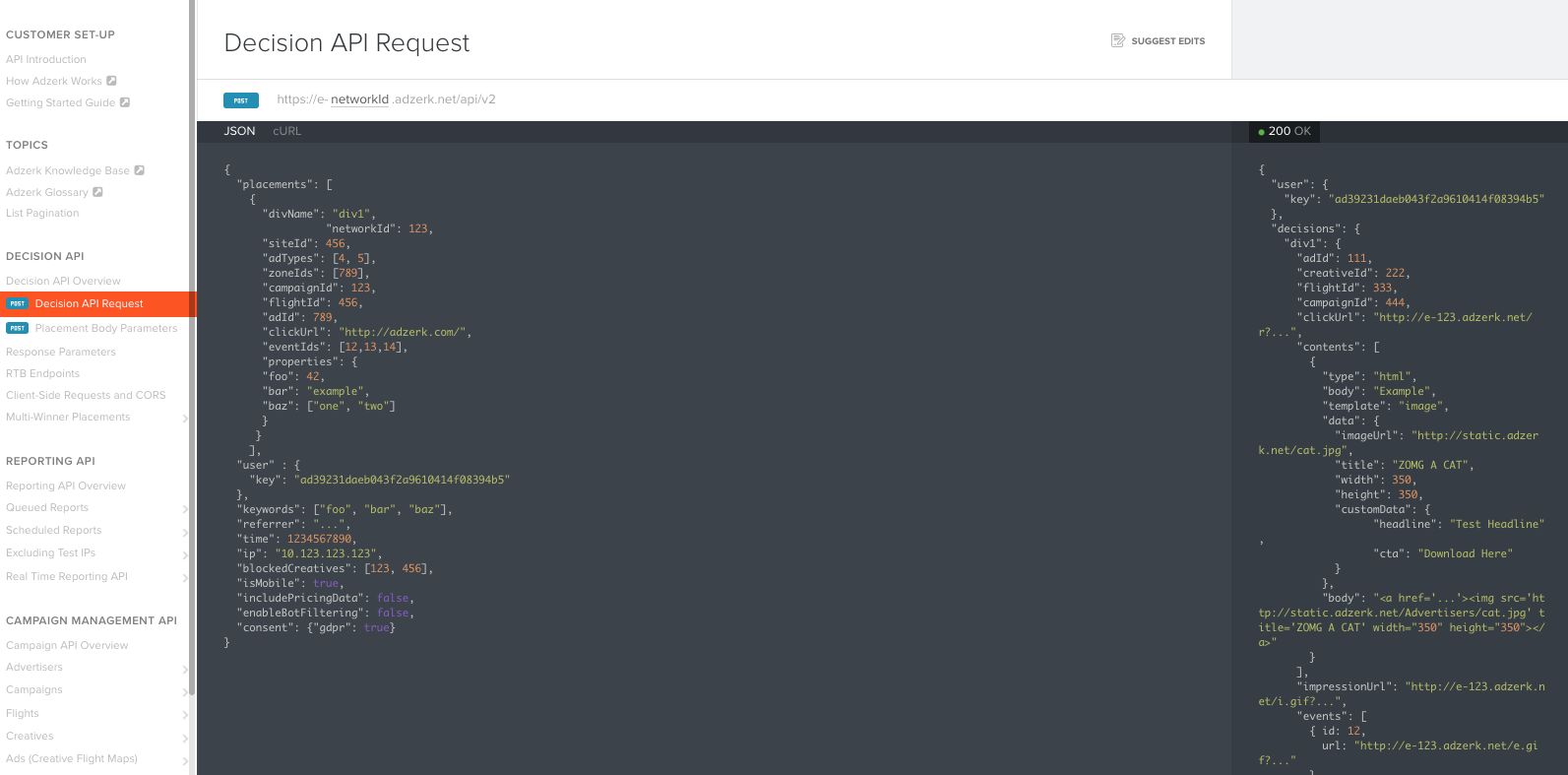Screen dimensions: 1568x775
Task: Go to Reporting API Overview
Action: (66, 485)
